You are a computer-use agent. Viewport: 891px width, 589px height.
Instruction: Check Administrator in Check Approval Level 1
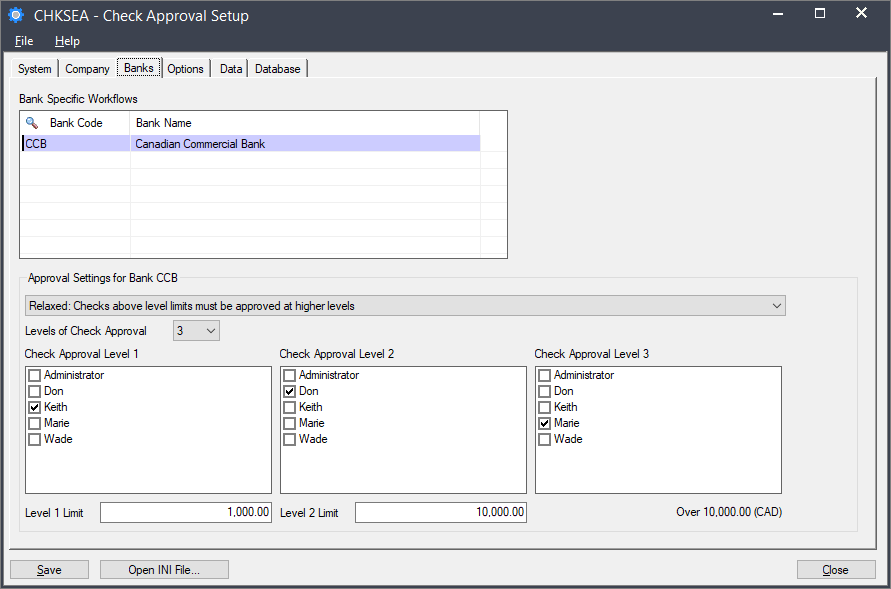[35, 375]
